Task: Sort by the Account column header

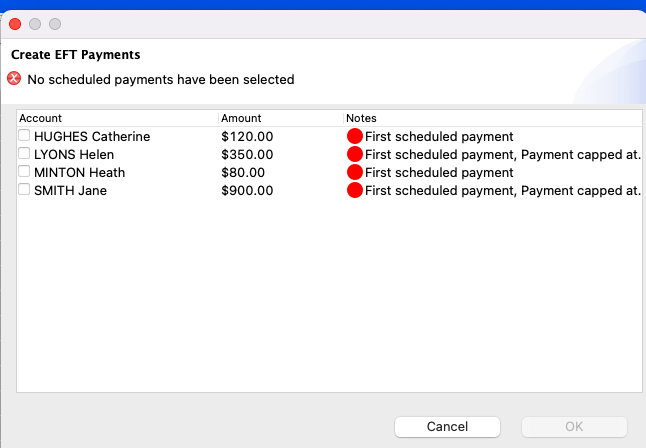Action: (117, 118)
